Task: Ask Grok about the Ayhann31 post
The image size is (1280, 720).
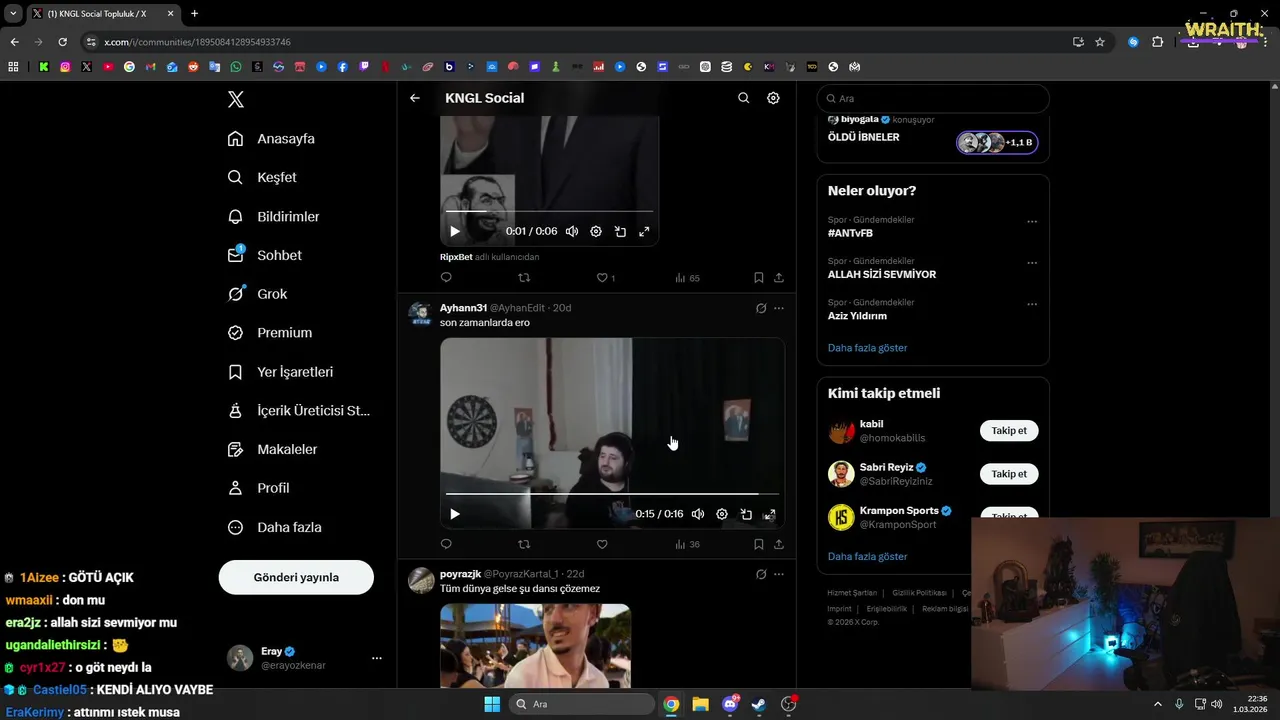Action: click(761, 308)
